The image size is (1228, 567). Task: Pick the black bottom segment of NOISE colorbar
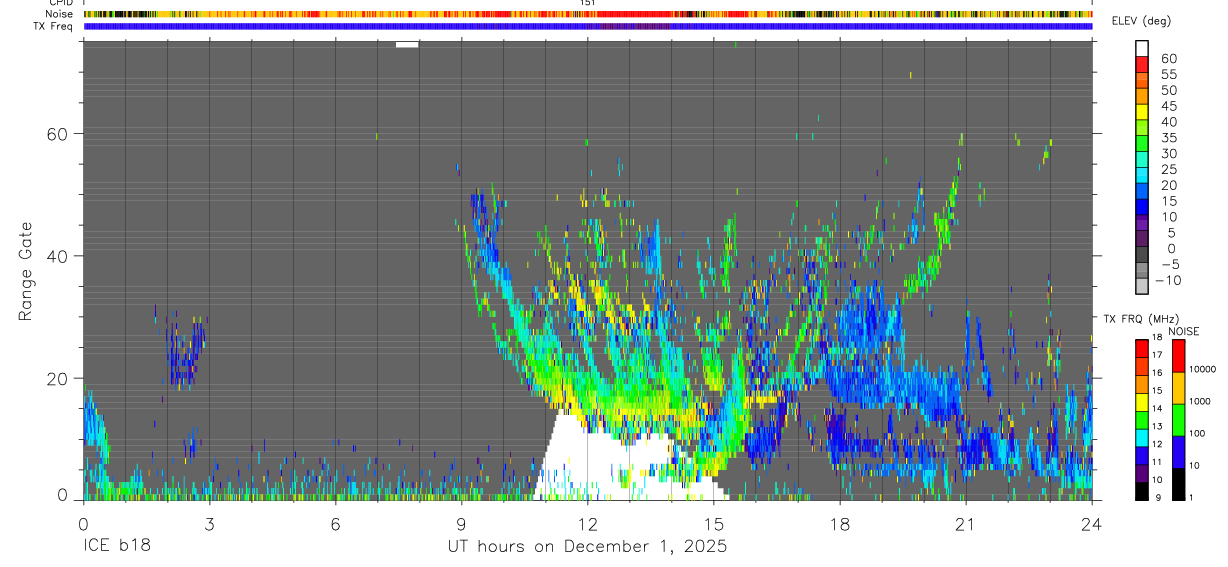point(1177,484)
